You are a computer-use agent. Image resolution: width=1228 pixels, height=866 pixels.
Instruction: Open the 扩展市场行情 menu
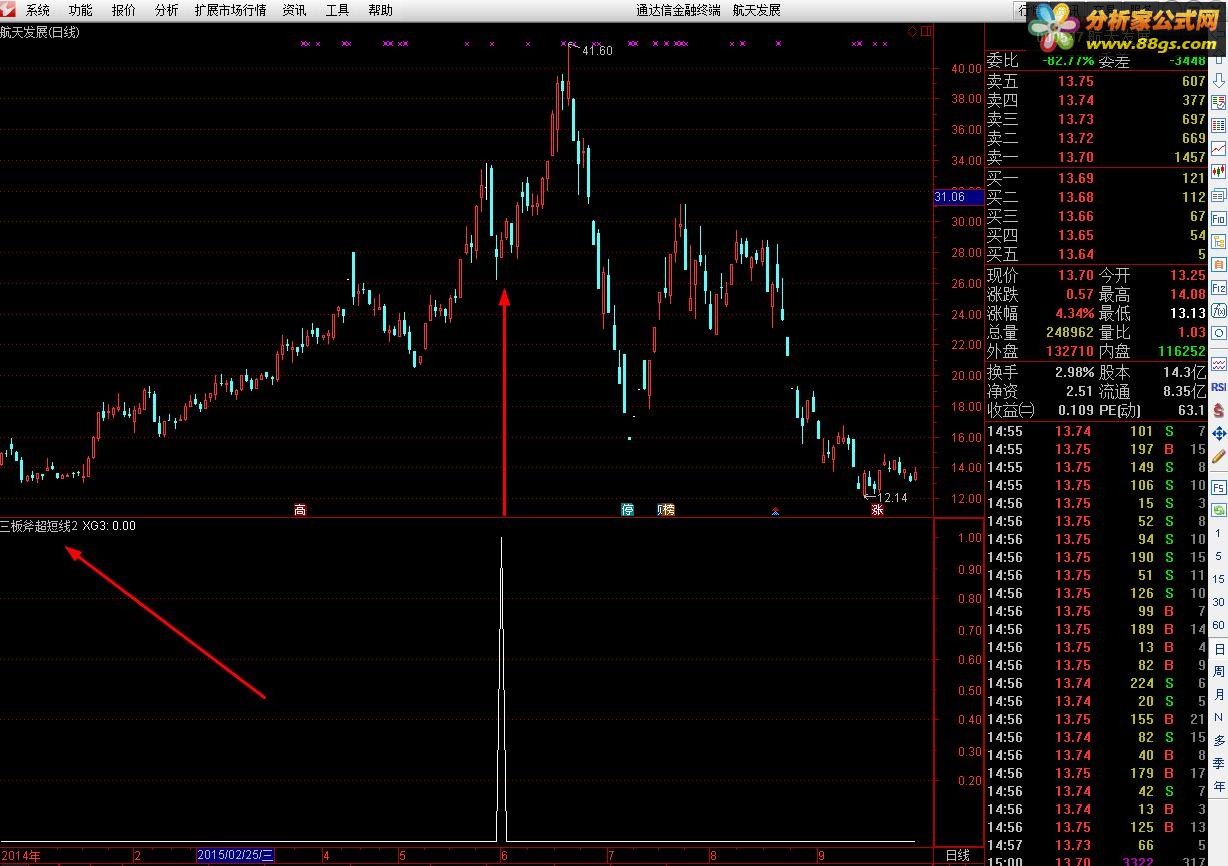tap(230, 10)
